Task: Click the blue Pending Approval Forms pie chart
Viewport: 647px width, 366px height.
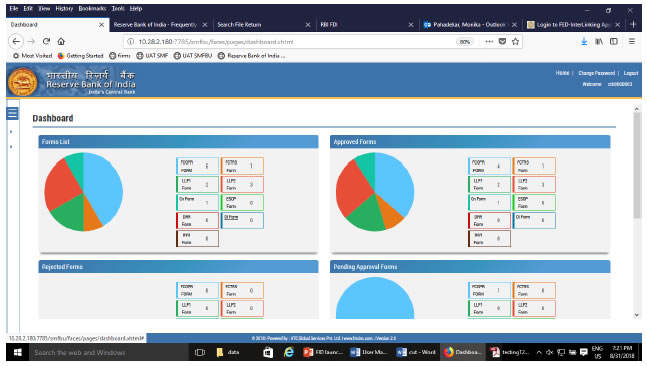Action: coord(375,299)
